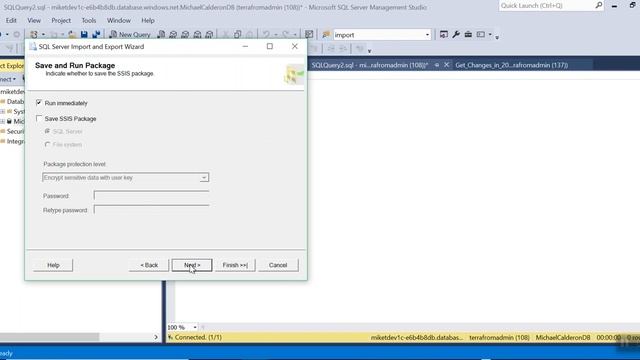Screen dimensions: 640x360
Task: Expand the Mic database node in tree
Action: pyautogui.click(x=2, y=121)
